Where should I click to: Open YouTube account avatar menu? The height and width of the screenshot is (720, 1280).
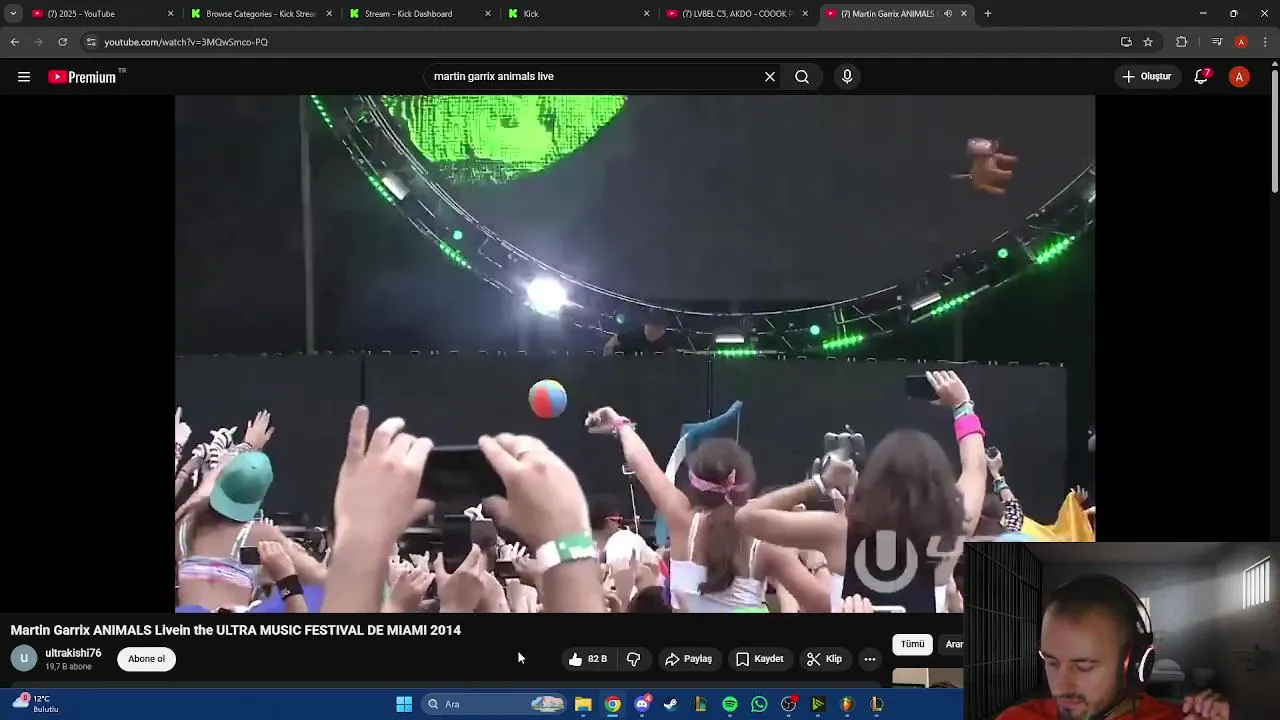click(1239, 77)
